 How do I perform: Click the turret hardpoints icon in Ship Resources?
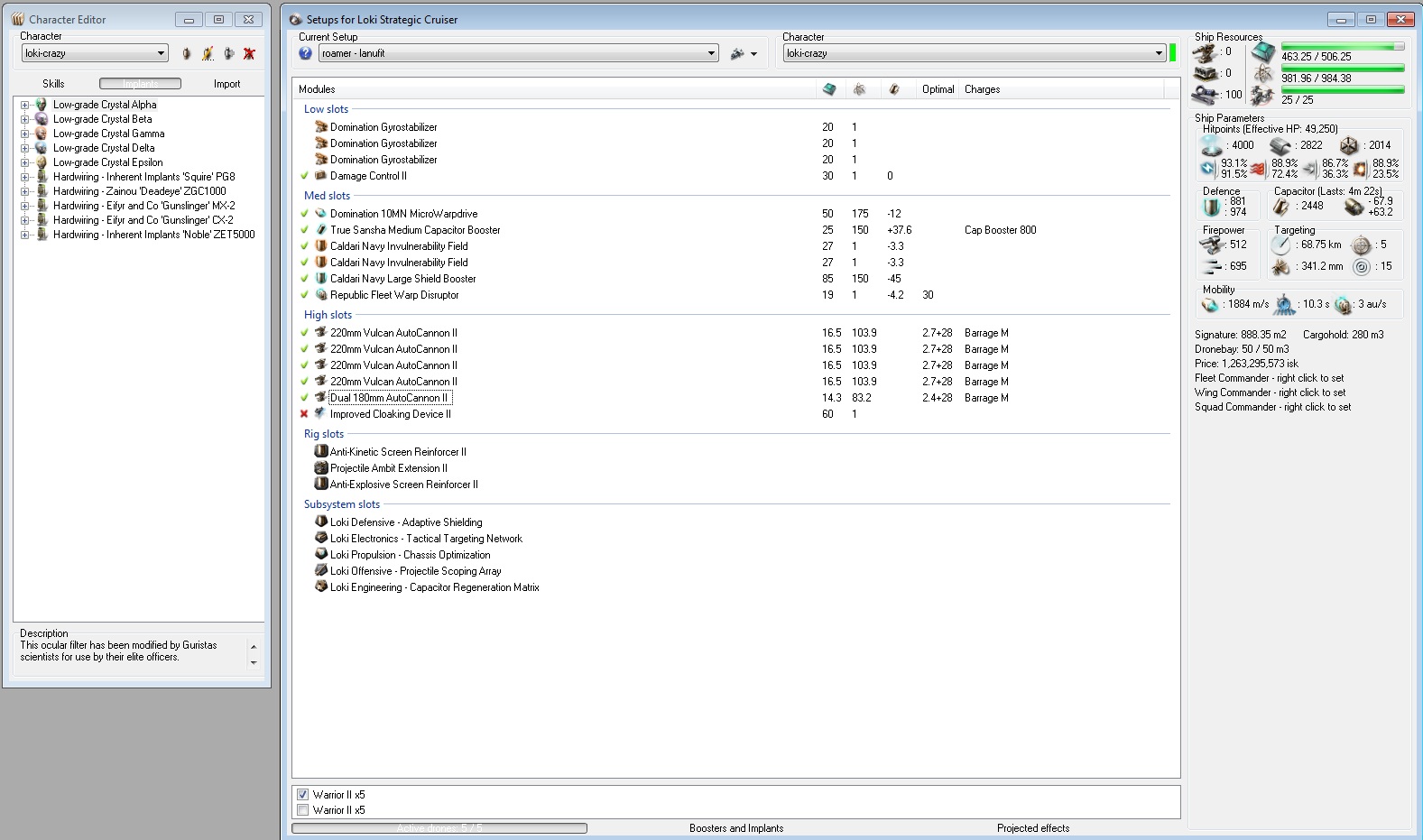pos(1206,52)
